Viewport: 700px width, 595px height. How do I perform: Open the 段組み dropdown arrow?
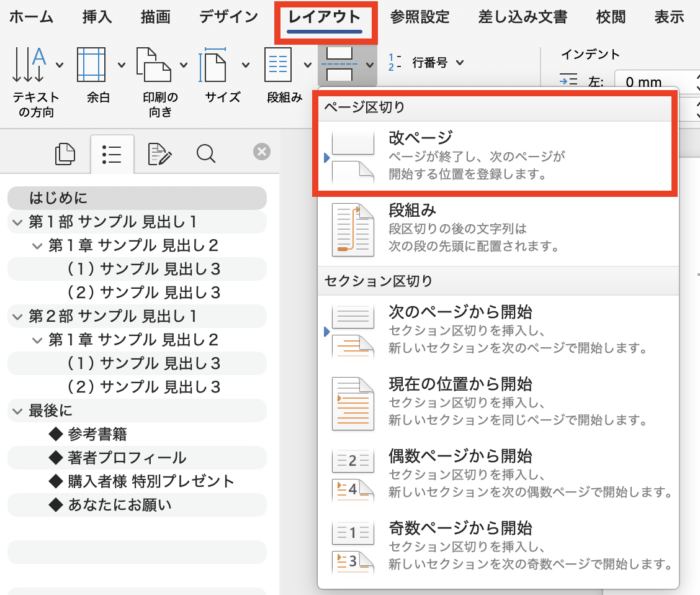(308, 65)
